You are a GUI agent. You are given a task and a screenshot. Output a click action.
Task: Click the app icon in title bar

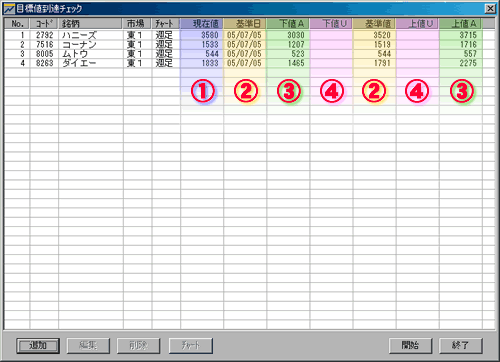9,9
